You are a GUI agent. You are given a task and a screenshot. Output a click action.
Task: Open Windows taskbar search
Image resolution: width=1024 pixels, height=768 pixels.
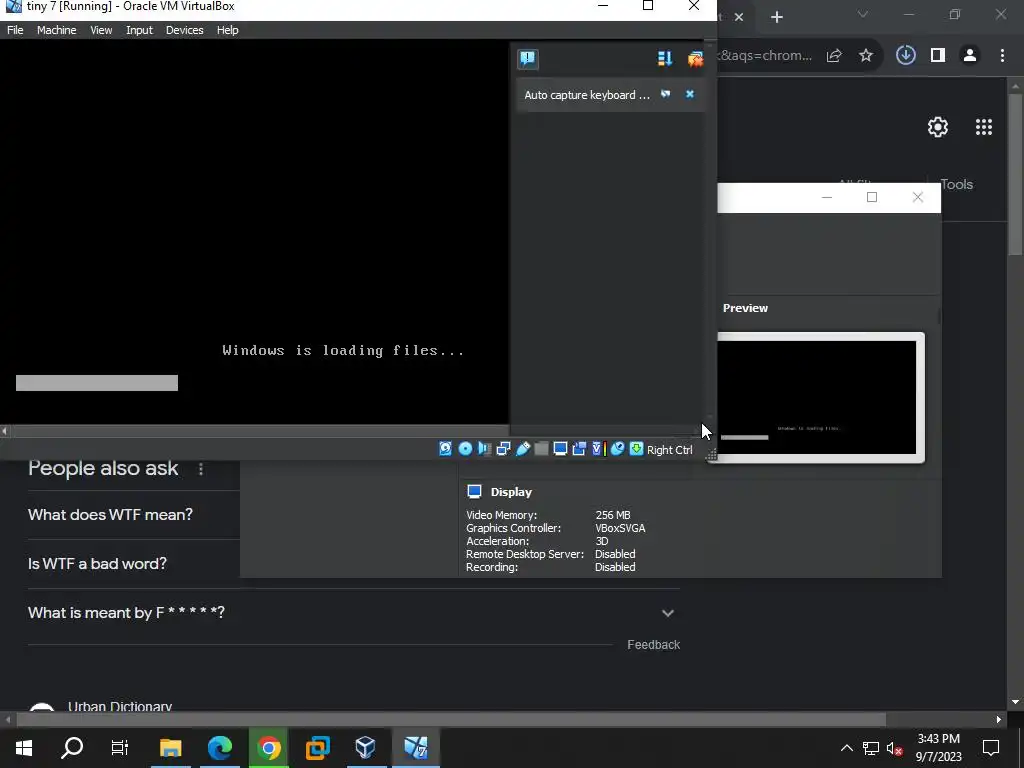coord(72,747)
